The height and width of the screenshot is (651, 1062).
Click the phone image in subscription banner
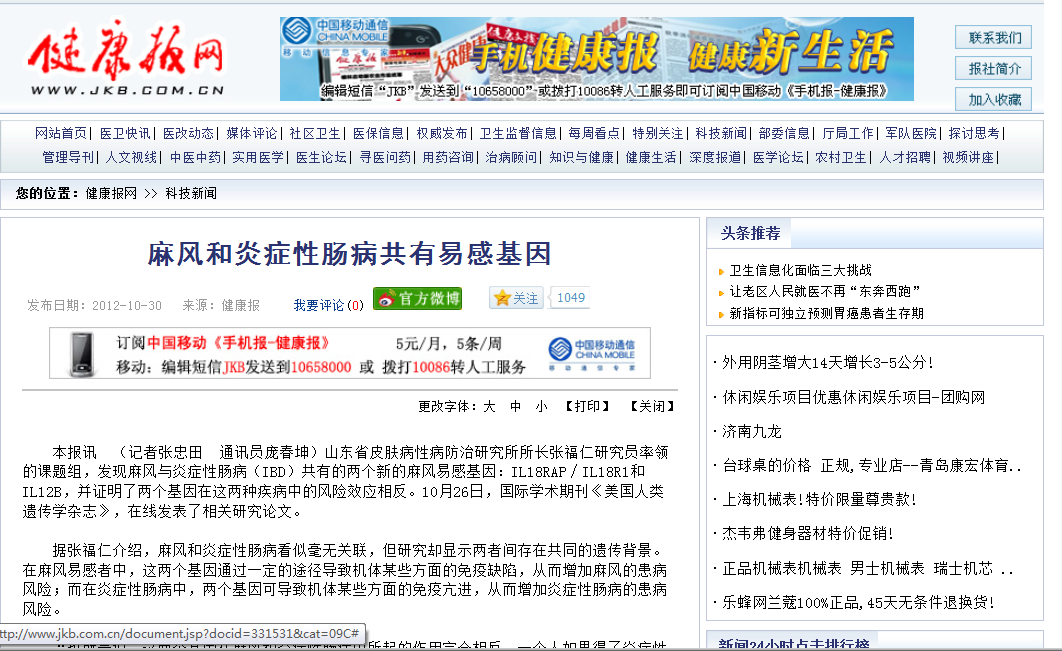point(82,353)
